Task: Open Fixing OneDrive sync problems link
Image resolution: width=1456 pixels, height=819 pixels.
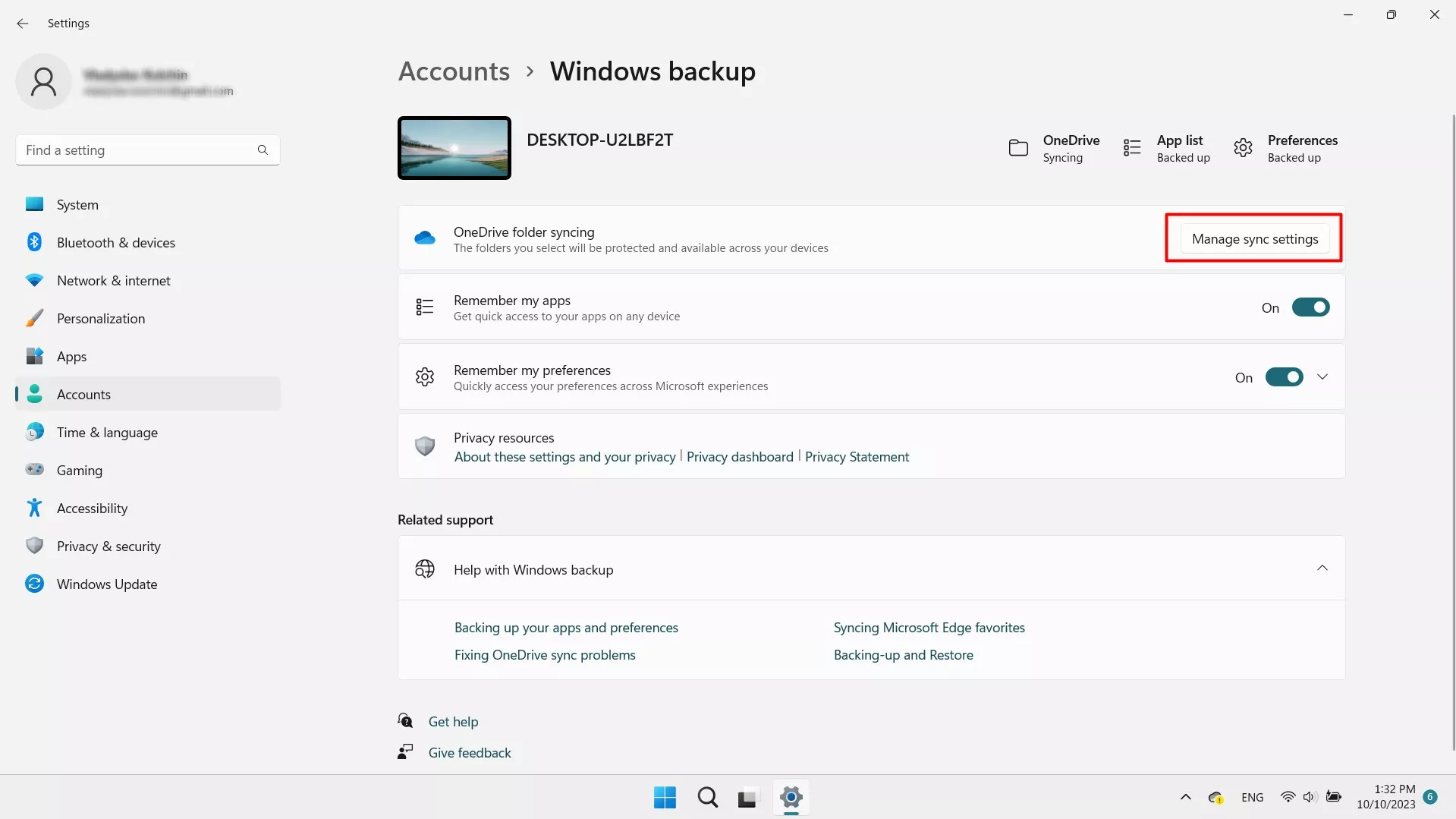Action: 545,655
